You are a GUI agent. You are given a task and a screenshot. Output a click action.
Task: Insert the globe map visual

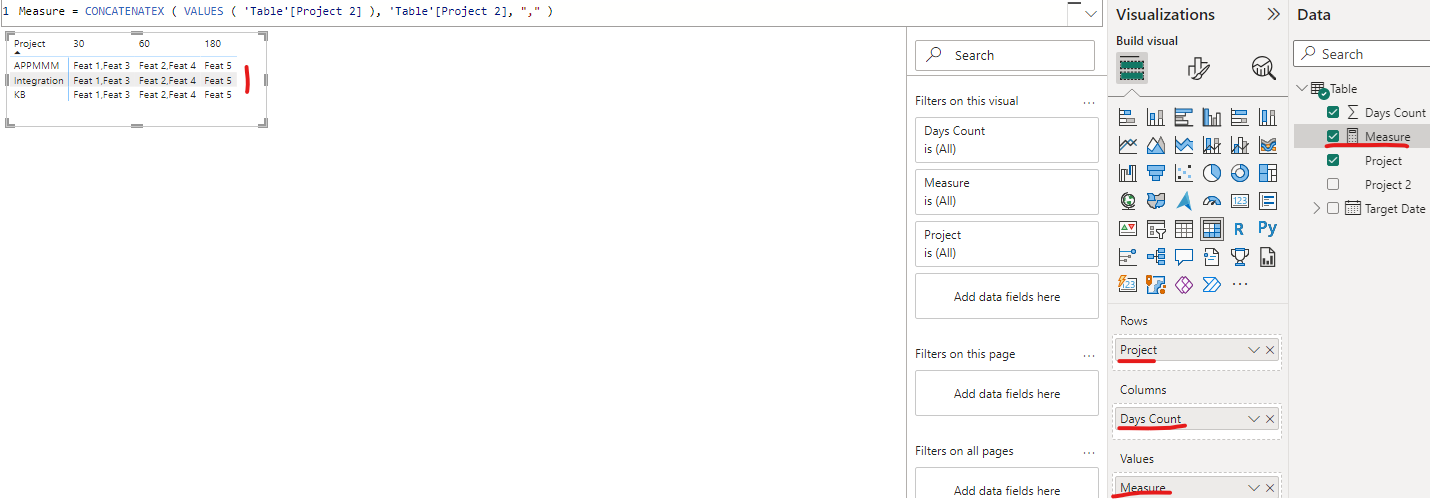(1128, 201)
